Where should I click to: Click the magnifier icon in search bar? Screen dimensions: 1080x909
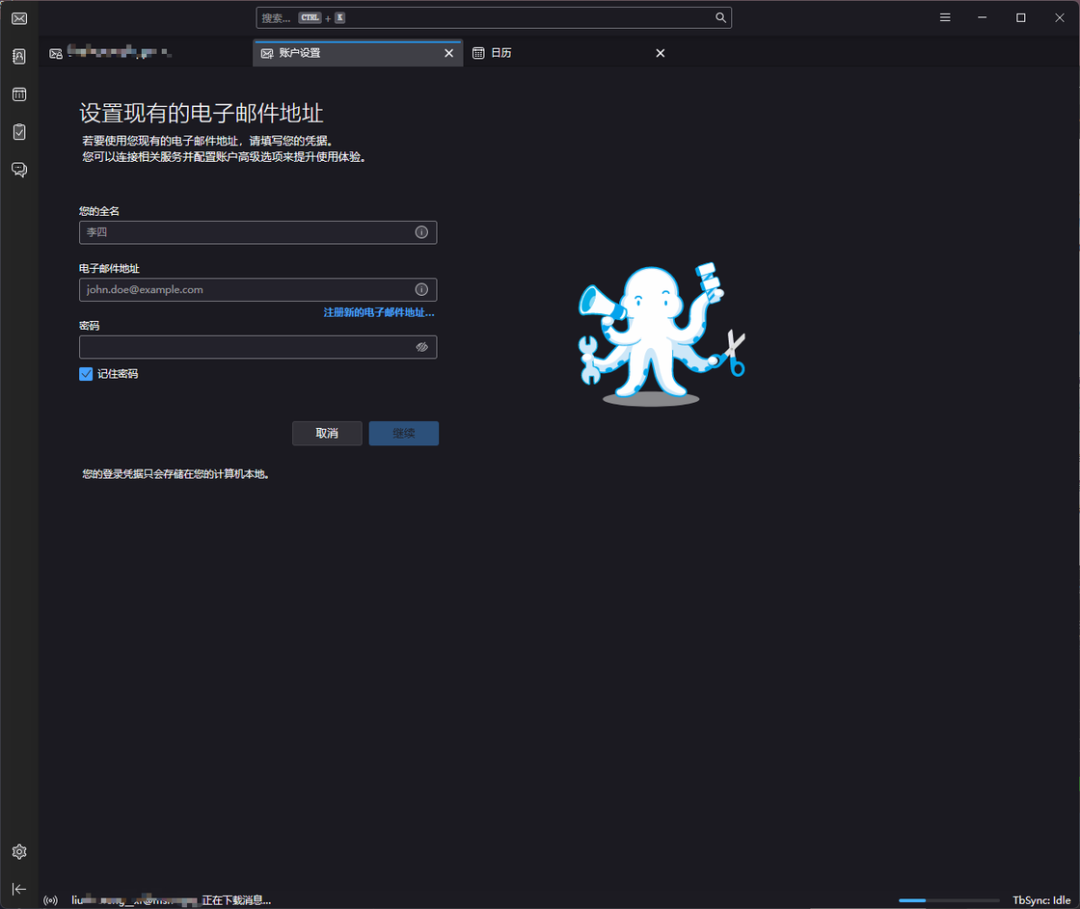point(720,18)
